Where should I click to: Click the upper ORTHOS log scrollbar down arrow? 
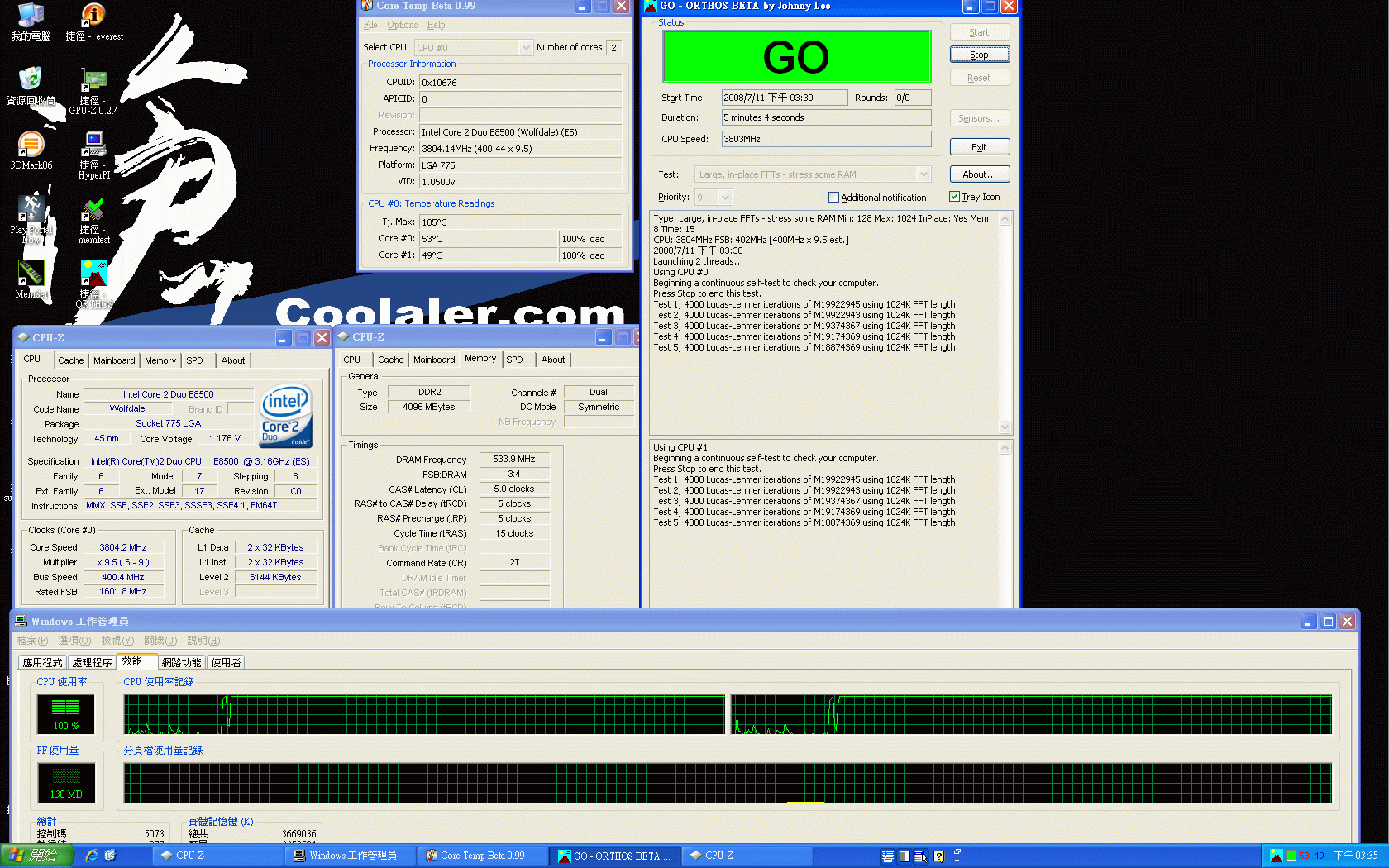[x=1005, y=427]
